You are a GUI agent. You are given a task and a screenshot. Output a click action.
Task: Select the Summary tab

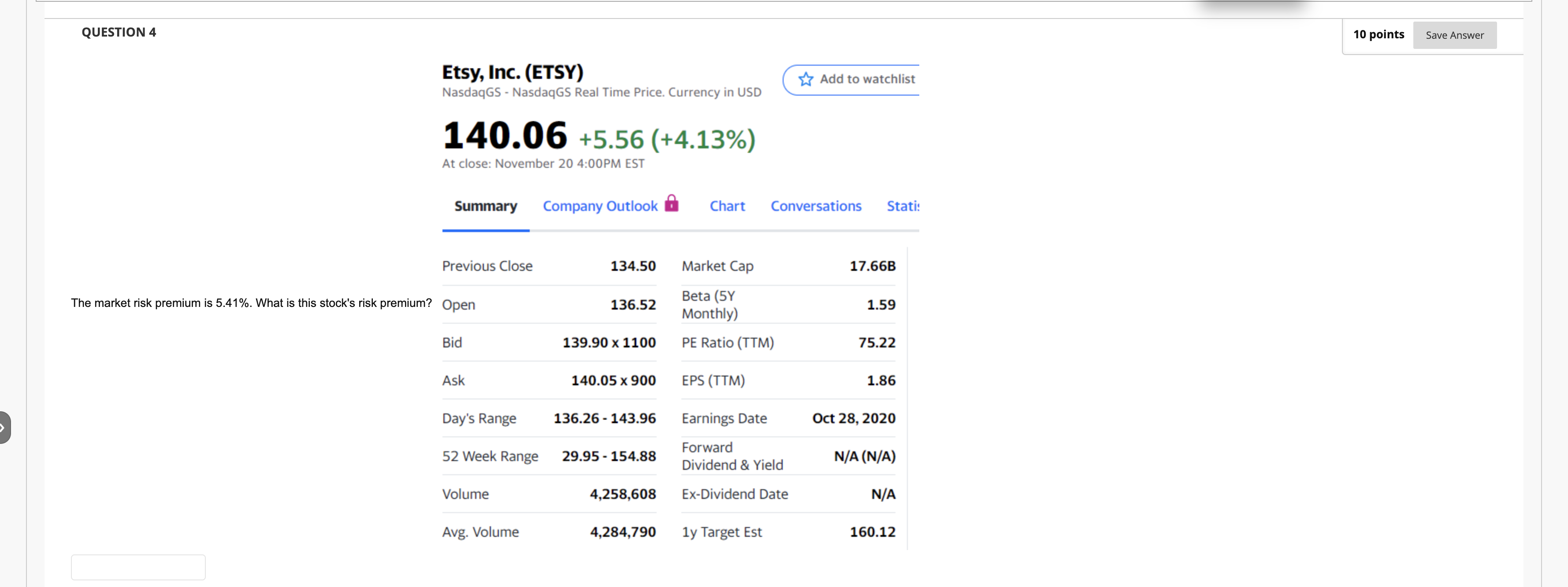pos(485,206)
